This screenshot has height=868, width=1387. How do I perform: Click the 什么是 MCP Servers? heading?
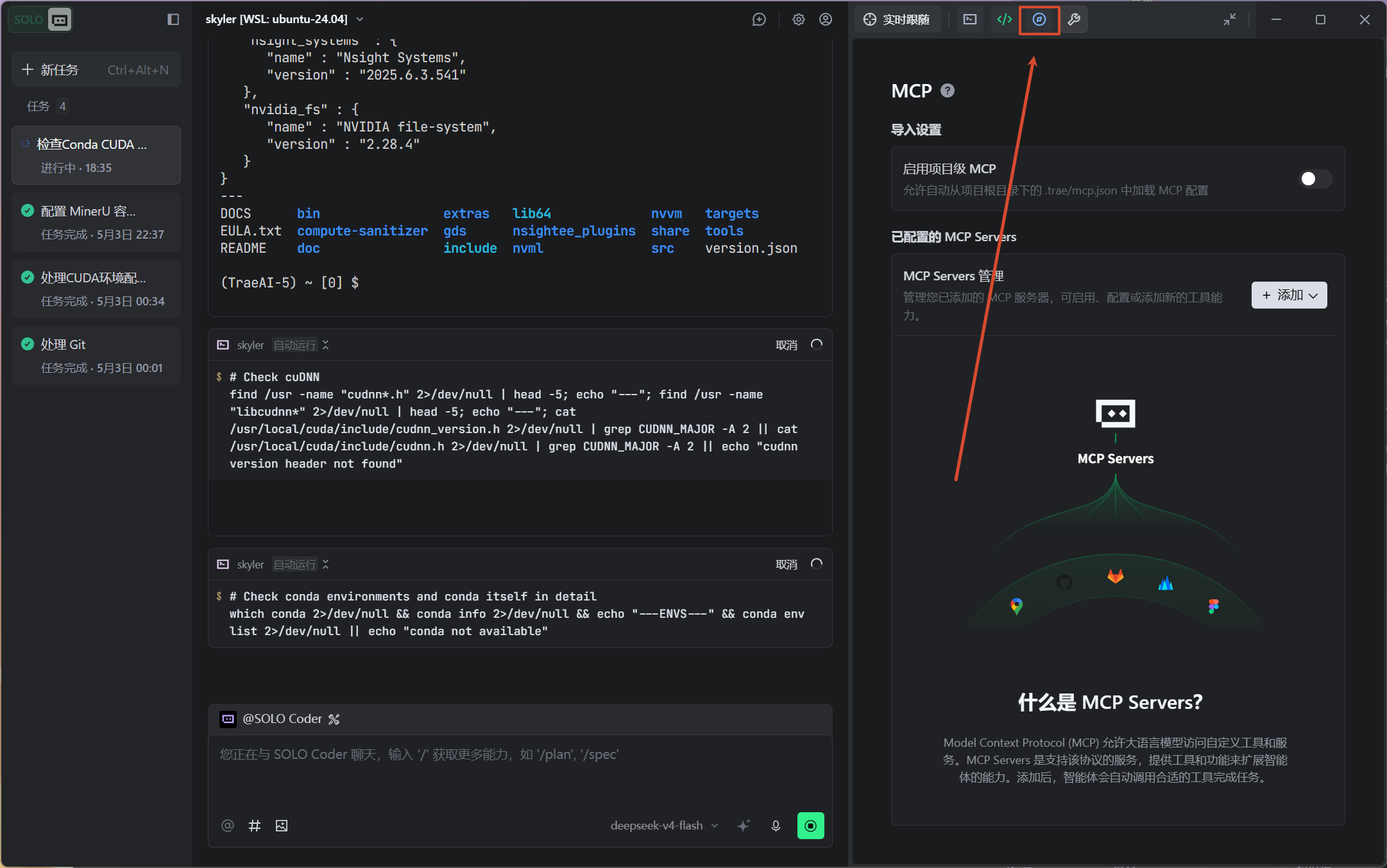click(x=1110, y=702)
